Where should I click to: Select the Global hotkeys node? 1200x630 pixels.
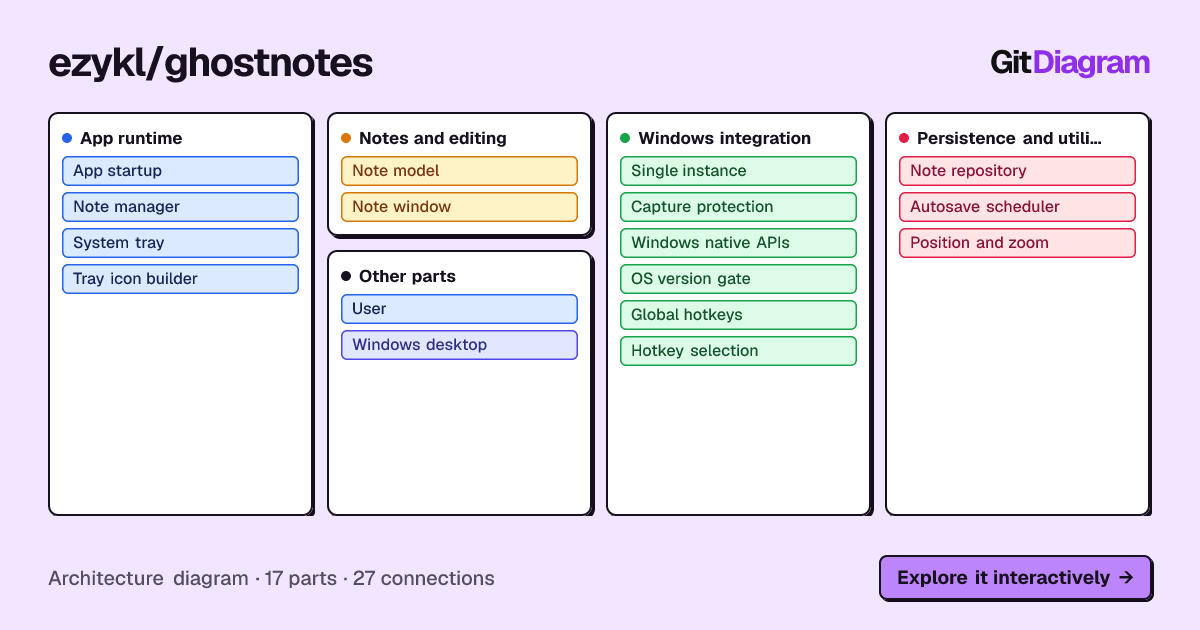(738, 315)
